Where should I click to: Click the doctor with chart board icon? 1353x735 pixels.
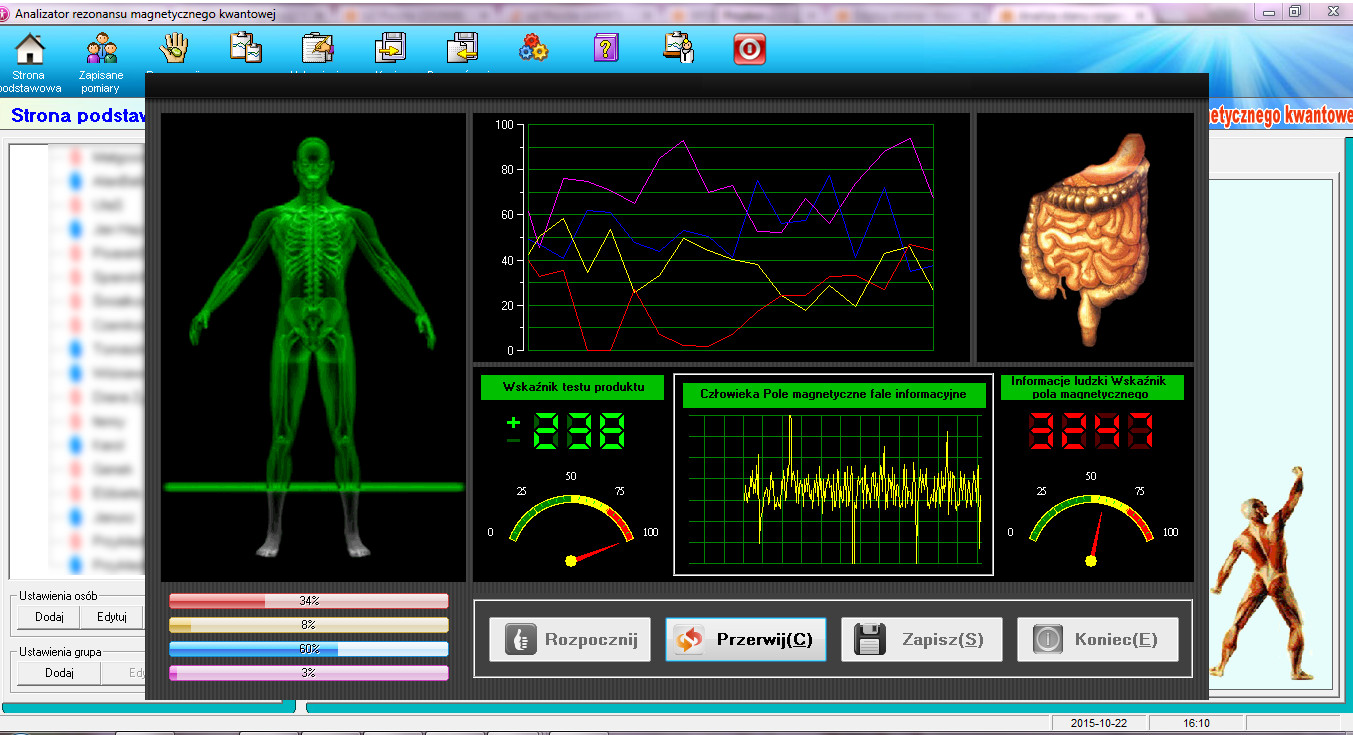(679, 48)
